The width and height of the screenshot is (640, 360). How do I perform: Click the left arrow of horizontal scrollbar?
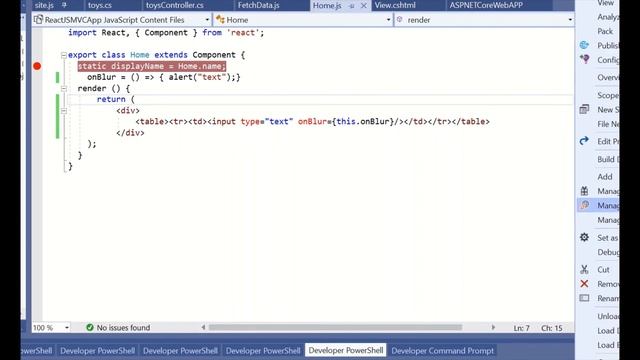(203, 327)
